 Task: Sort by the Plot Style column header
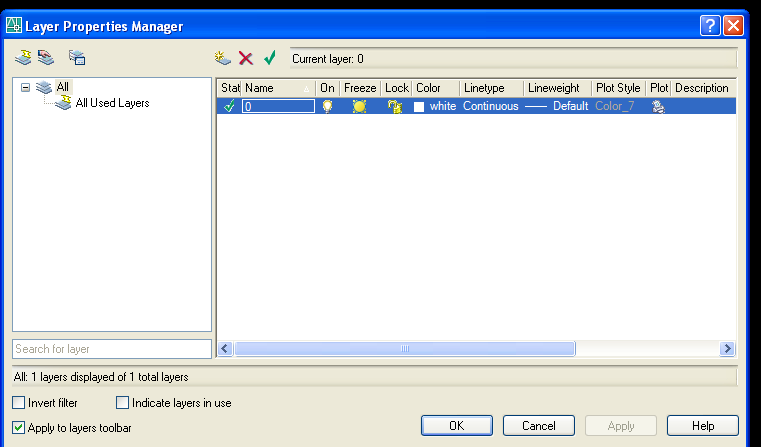tap(619, 88)
